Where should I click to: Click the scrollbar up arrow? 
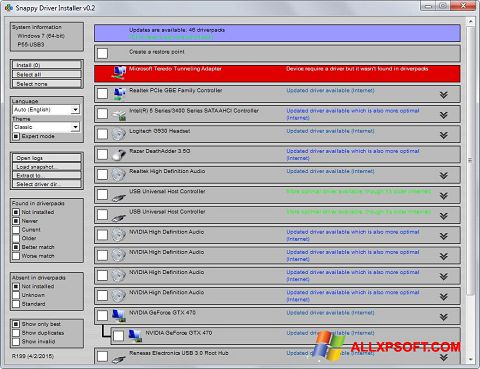coord(470,21)
